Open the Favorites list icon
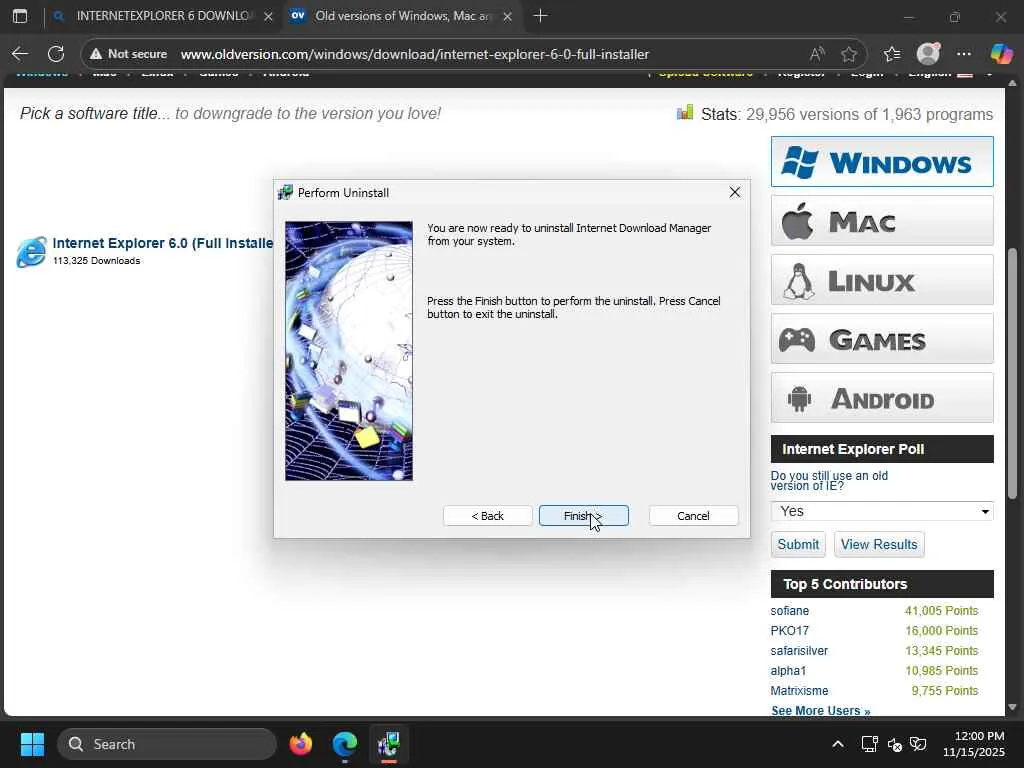1024x768 pixels. pyautogui.click(x=892, y=54)
